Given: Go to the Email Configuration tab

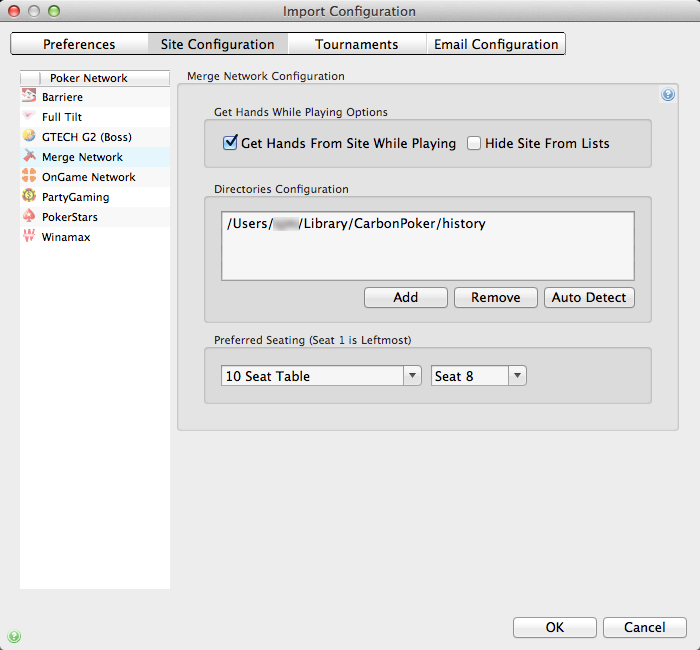Looking at the screenshot, I should [x=496, y=44].
